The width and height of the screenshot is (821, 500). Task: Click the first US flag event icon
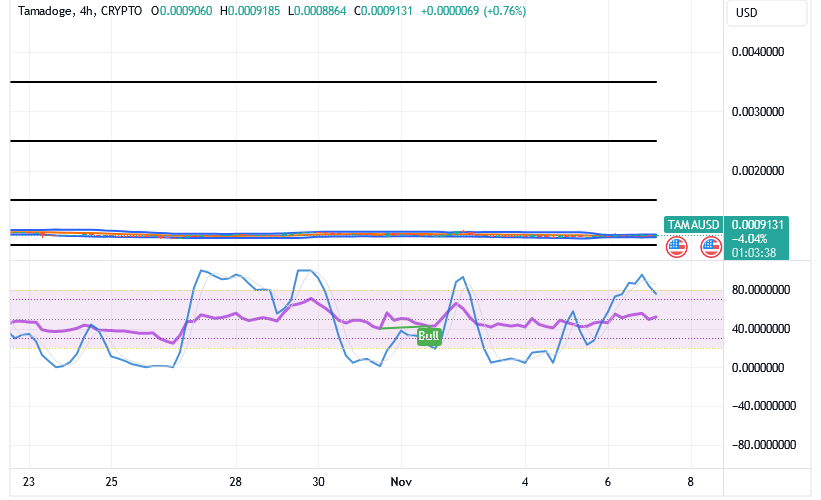pos(676,247)
